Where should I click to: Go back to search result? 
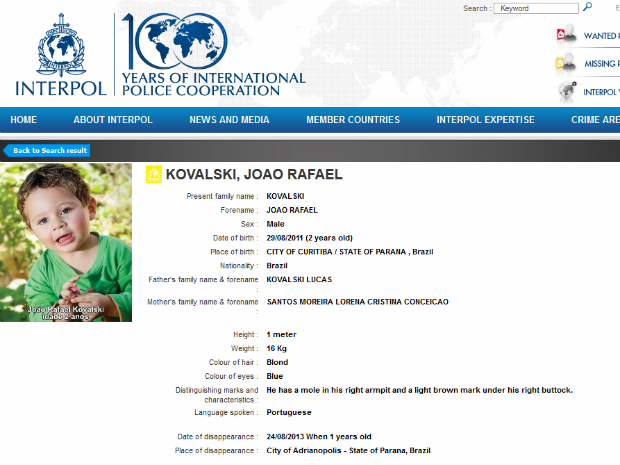click(x=49, y=151)
